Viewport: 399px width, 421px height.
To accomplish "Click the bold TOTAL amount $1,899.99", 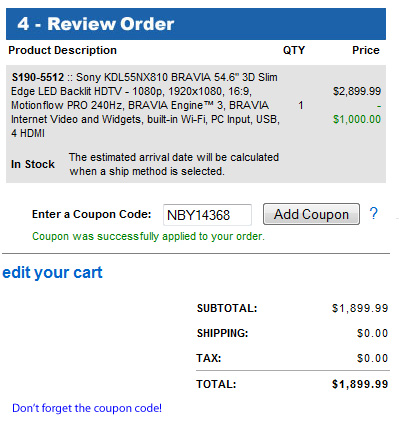I will coord(360,384).
